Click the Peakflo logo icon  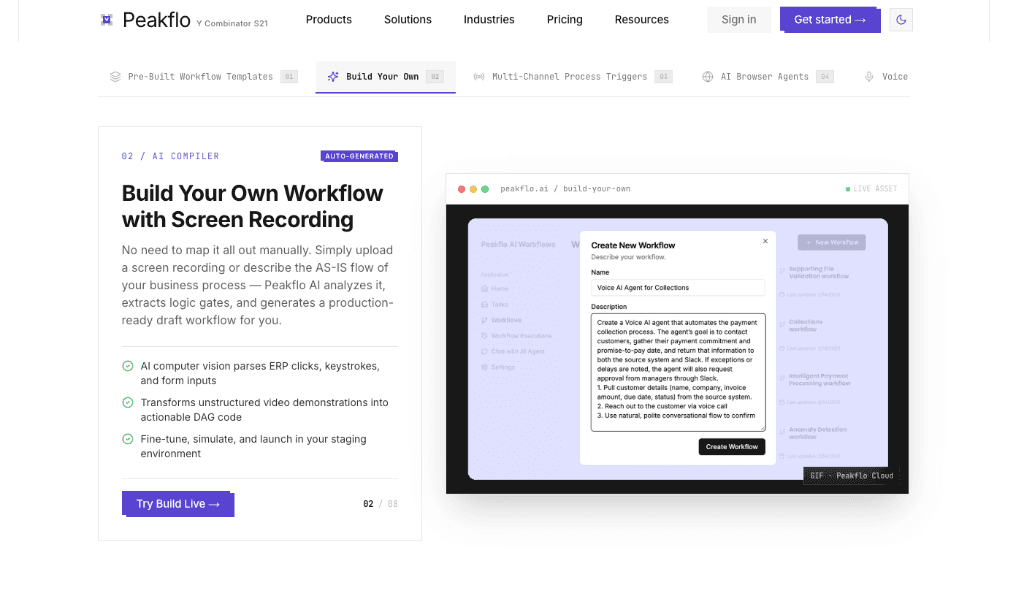coord(106,20)
